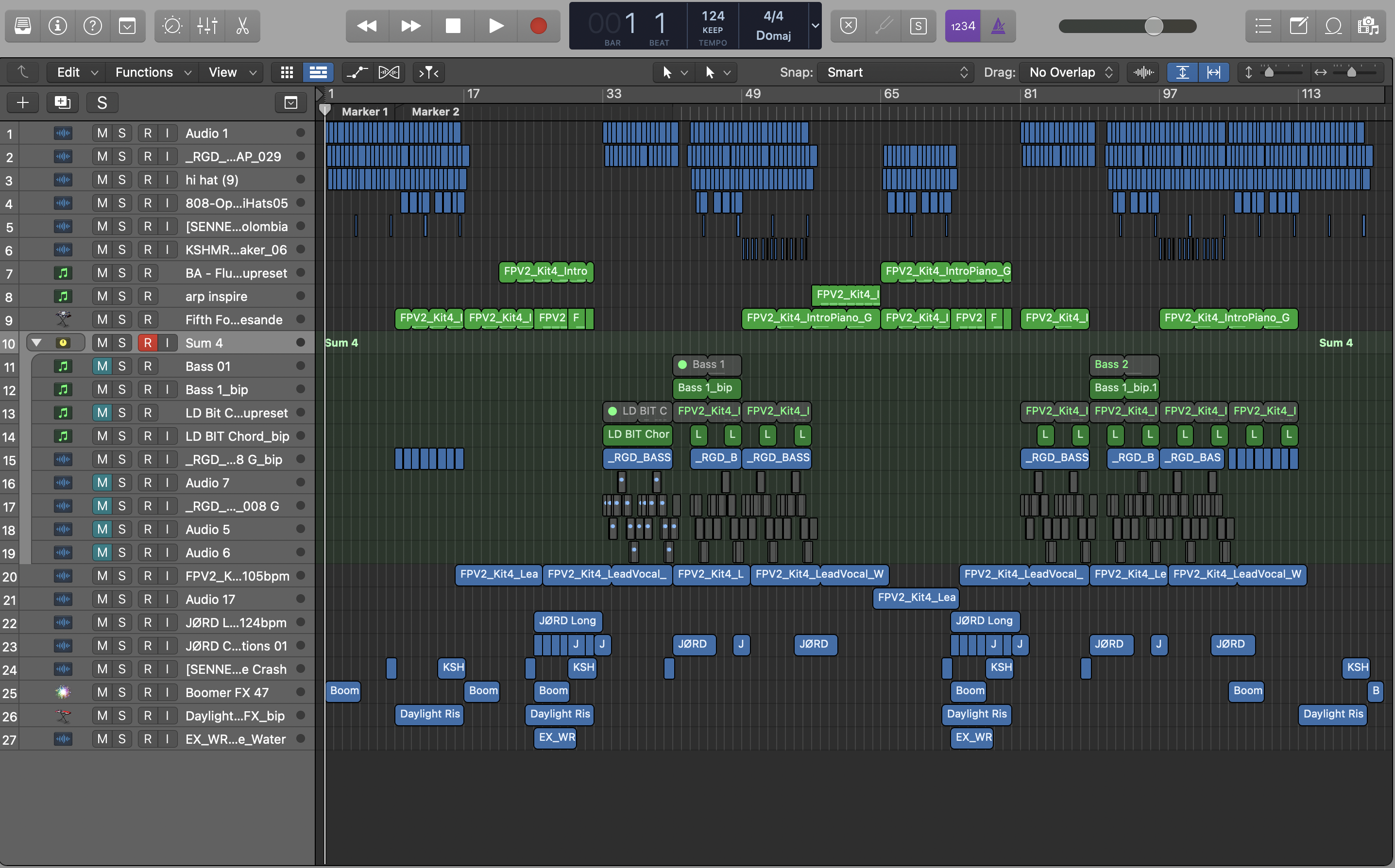Image resolution: width=1395 pixels, height=868 pixels.
Task: Collapse the Sum 4 track stack triangle
Action: 36,343
